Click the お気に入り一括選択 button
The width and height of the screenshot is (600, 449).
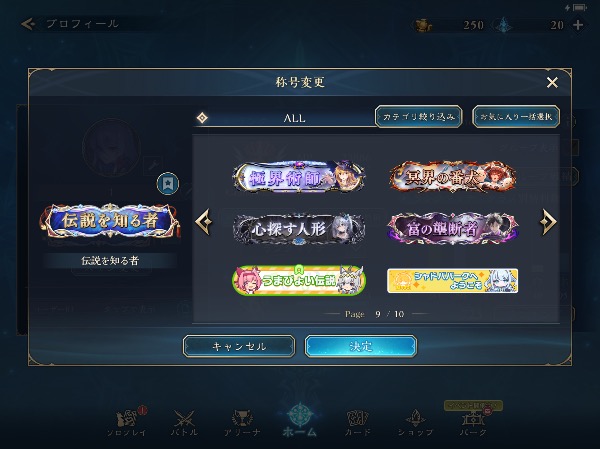(x=516, y=116)
